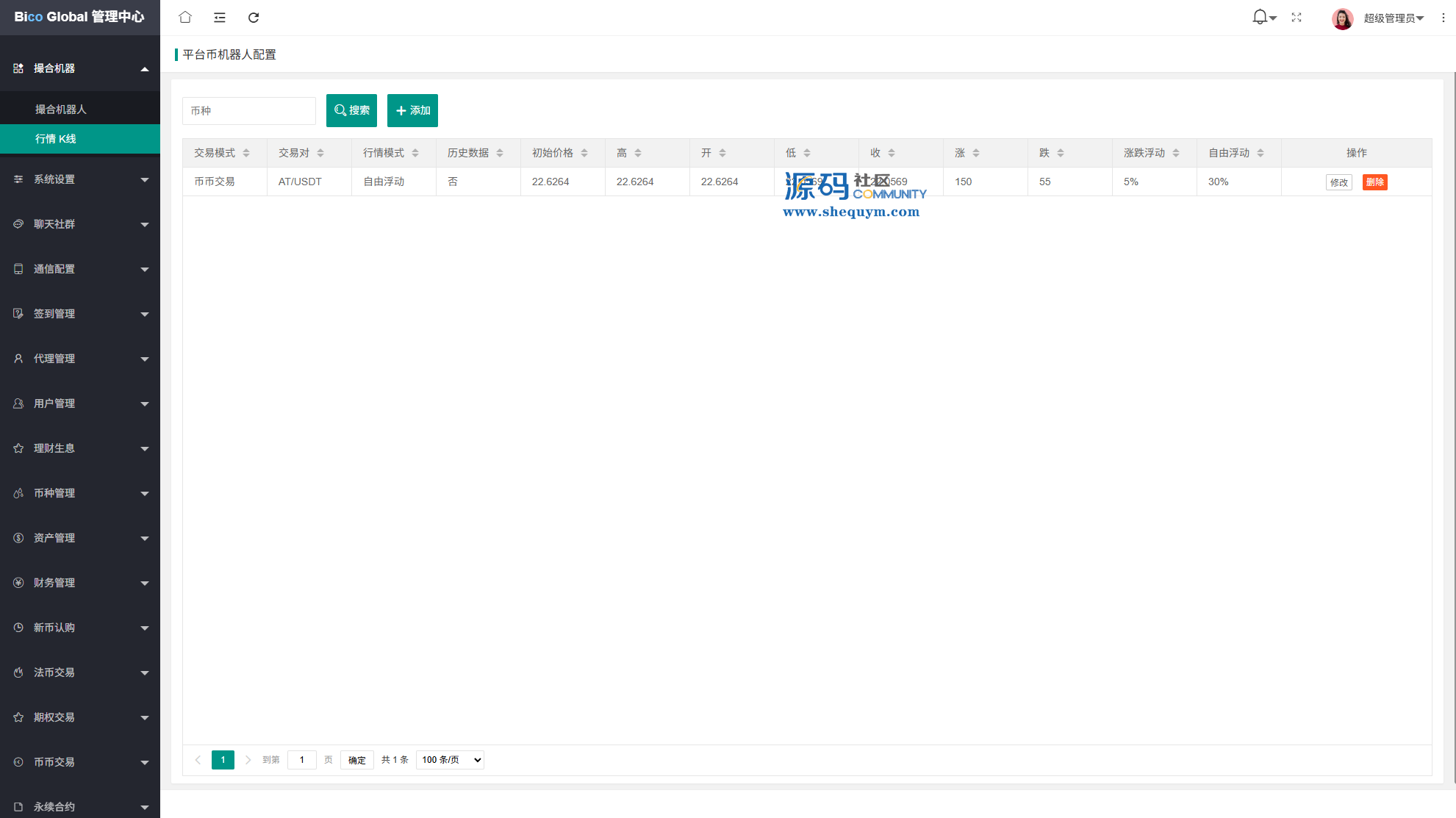Click the 添加 add button
Image resolution: width=1456 pixels, height=818 pixels.
click(x=412, y=110)
